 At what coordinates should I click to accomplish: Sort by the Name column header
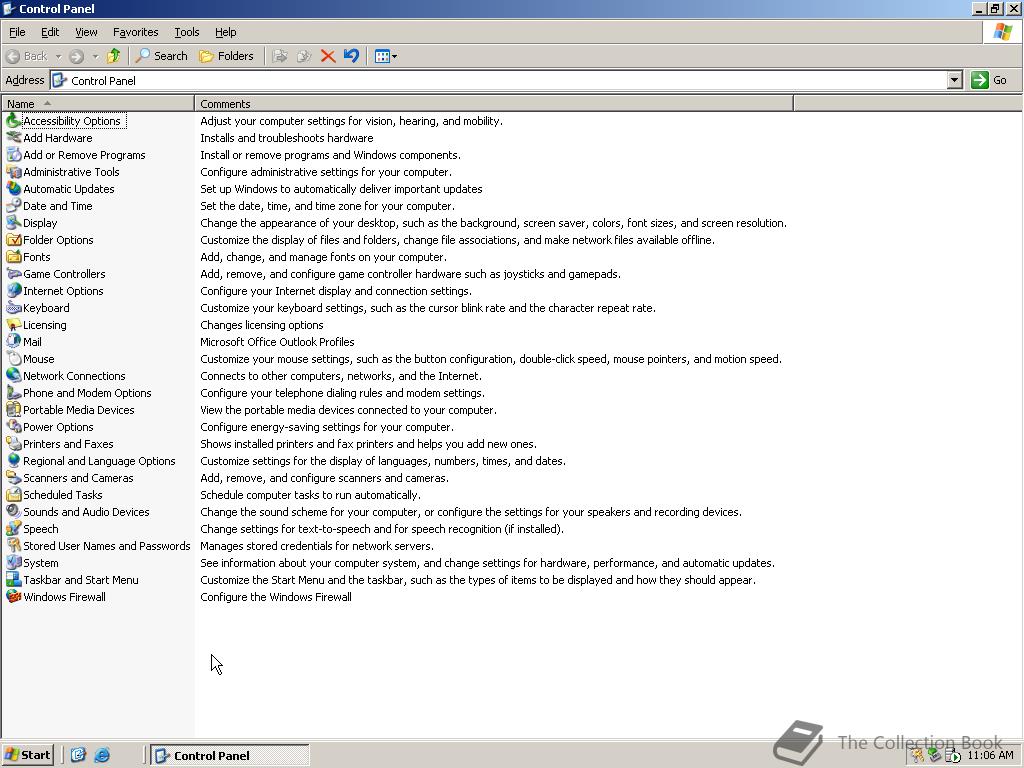[98, 104]
